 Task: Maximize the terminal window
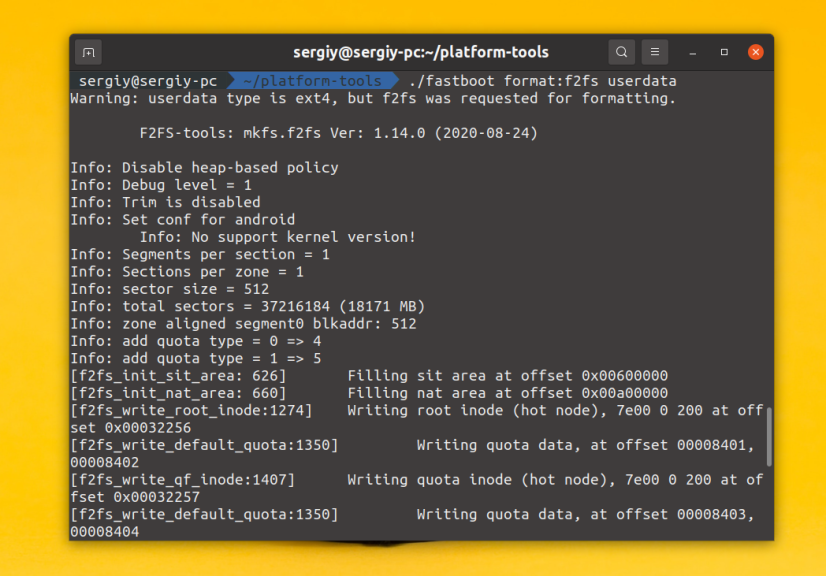pos(724,52)
